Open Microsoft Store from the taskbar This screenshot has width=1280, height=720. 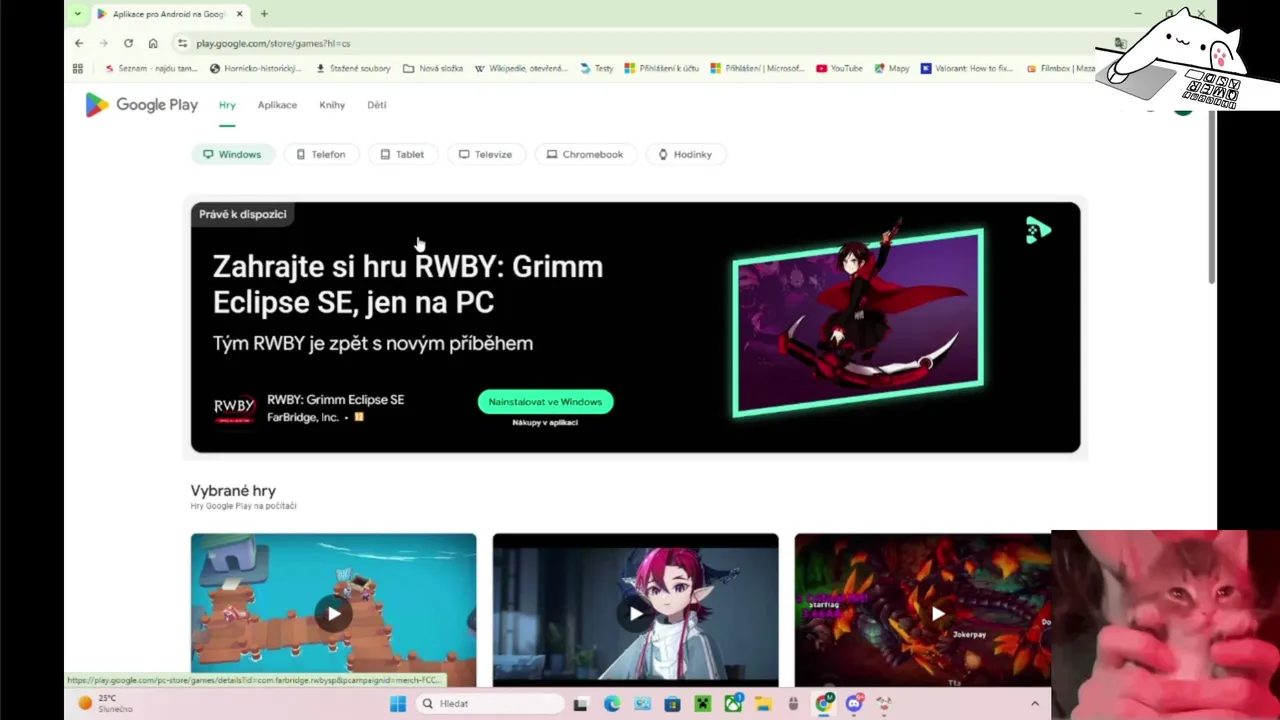[x=672, y=704]
